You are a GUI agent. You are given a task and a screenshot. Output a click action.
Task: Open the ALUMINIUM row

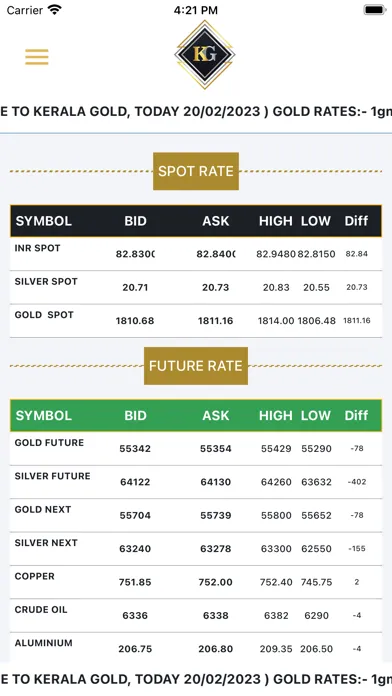(196, 648)
